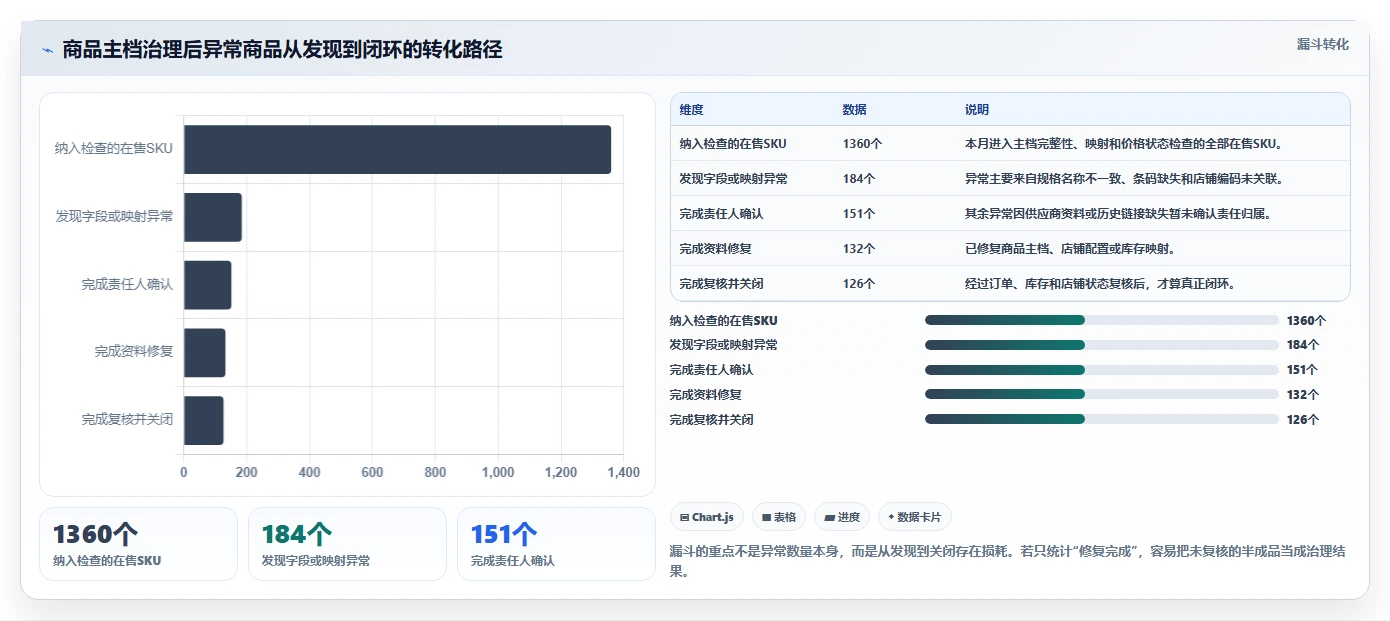The image size is (1390, 621).
Task: Select the 数据卡片 chip
Action: click(x=915, y=517)
